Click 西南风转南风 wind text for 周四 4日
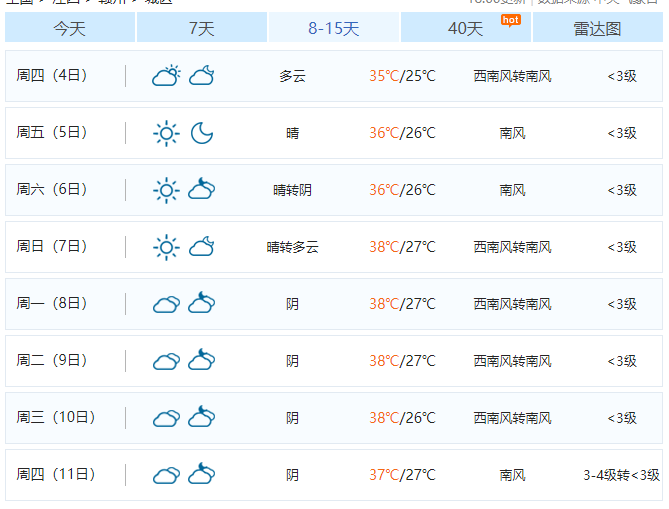Viewport: 669px width, 509px height. coord(512,76)
